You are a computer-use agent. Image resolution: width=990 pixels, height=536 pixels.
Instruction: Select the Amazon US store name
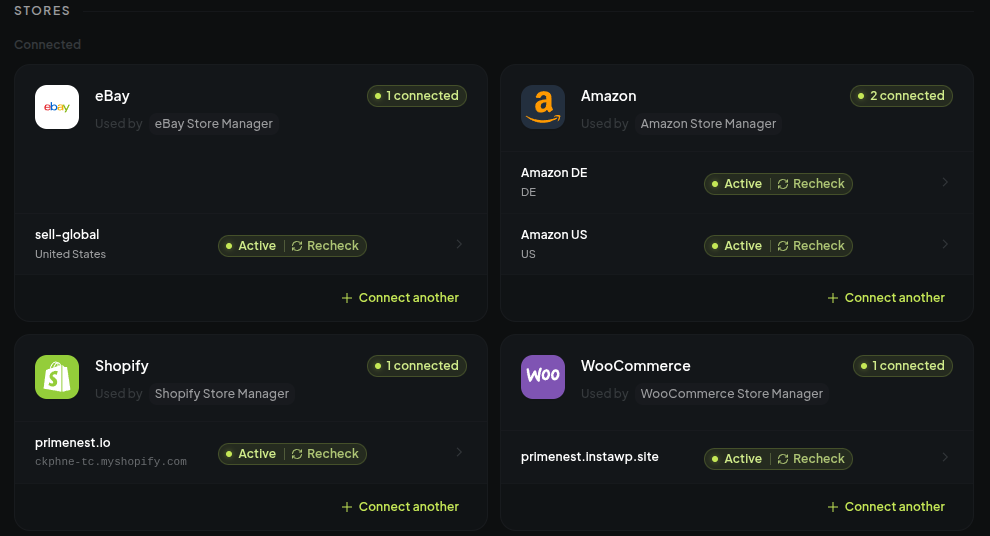[x=554, y=235]
